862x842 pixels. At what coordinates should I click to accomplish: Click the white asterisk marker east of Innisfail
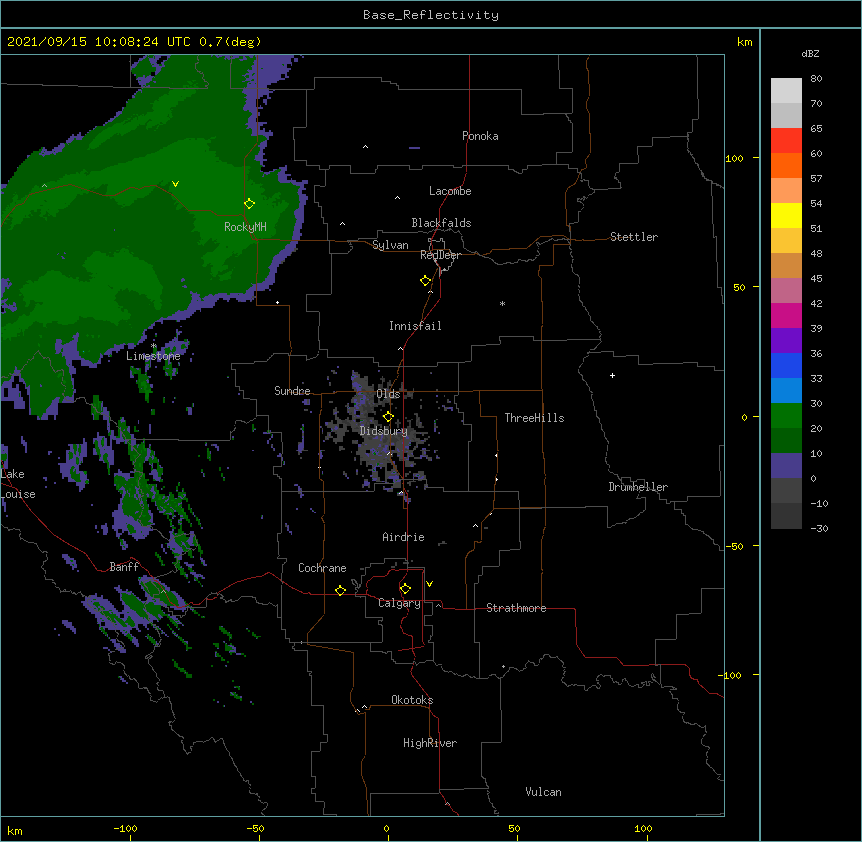502,303
